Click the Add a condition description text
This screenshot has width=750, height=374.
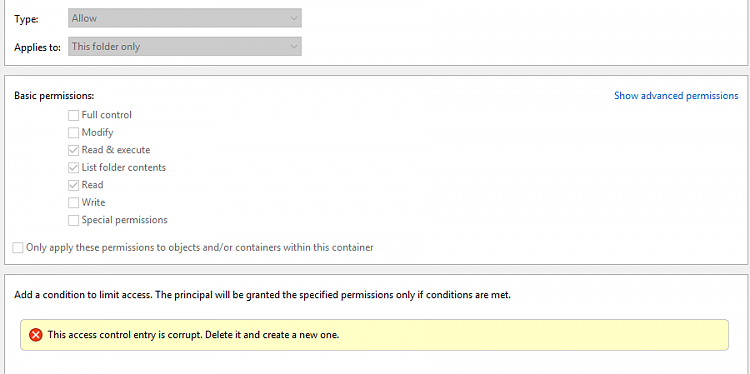[263, 295]
